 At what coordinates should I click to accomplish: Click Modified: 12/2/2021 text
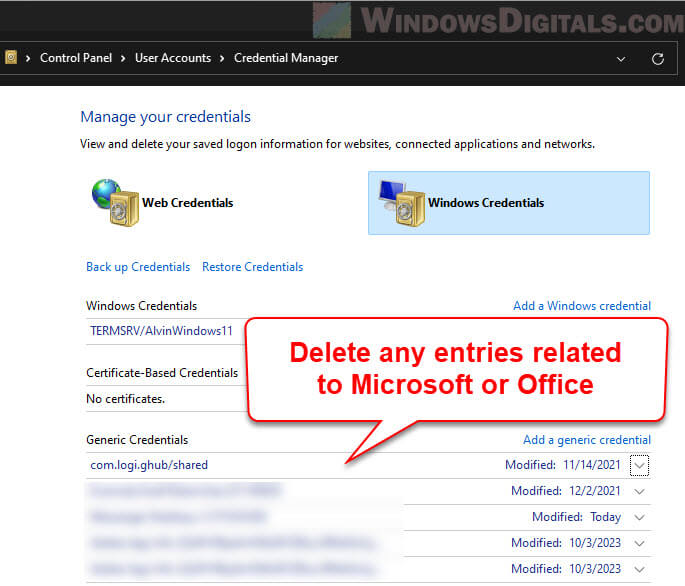566,491
